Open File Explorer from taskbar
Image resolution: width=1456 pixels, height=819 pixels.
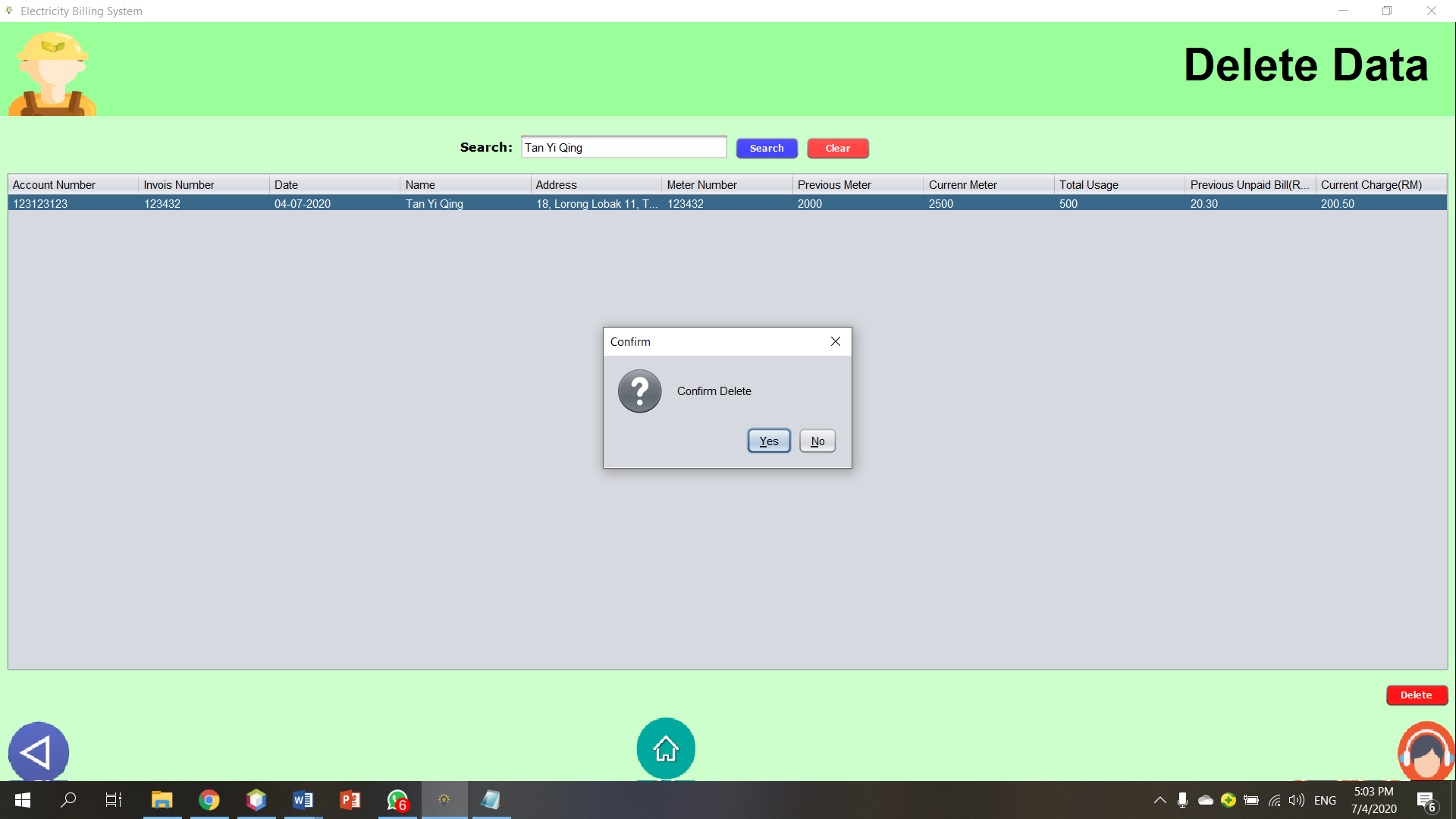[162, 800]
